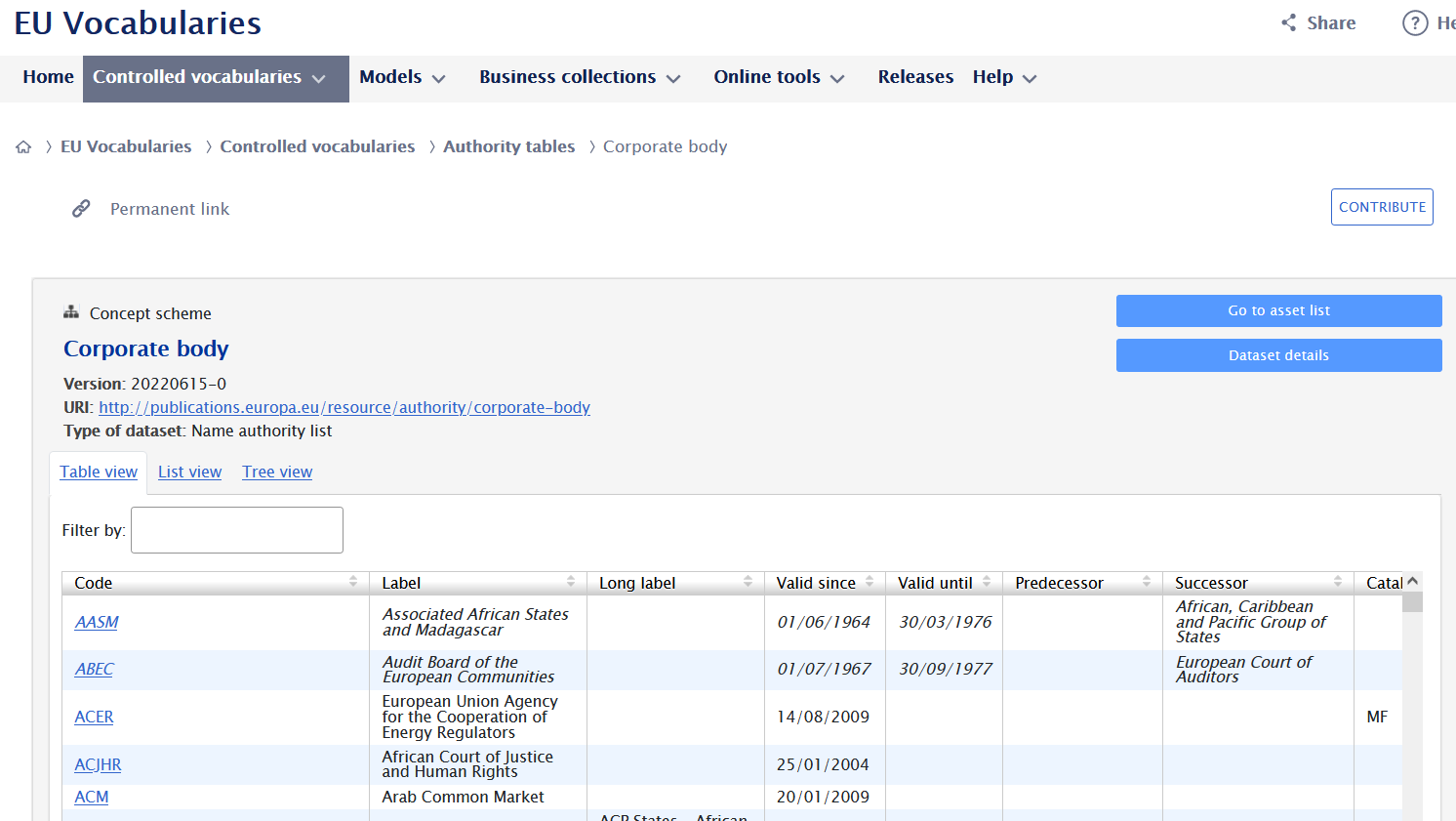Click Go to asset list button
This screenshot has height=821, width=1456.
pyautogui.click(x=1278, y=310)
